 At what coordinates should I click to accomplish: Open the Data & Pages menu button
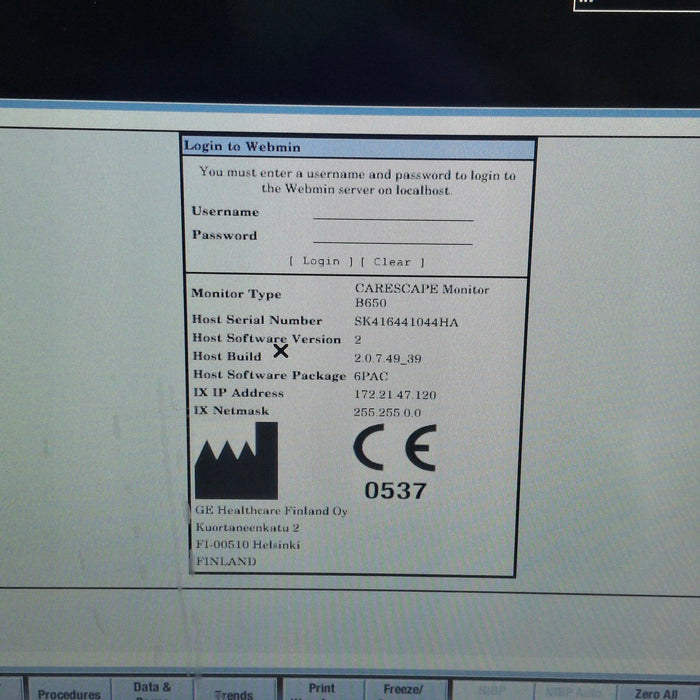pyautogui.click(x=152, y=689)
